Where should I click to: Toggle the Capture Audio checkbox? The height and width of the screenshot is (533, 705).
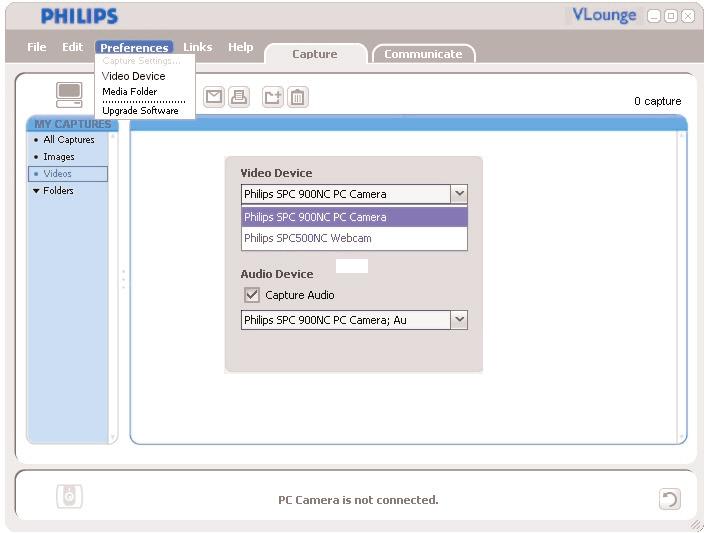[x=252, y=295]
